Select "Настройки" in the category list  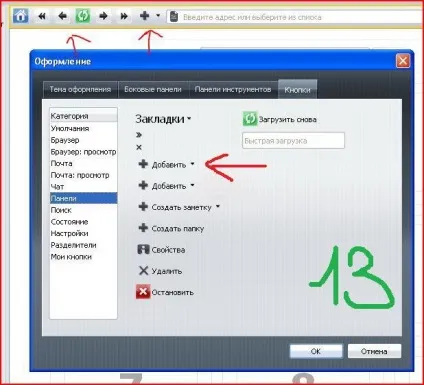pyautogui.click(x=83, y=233)
